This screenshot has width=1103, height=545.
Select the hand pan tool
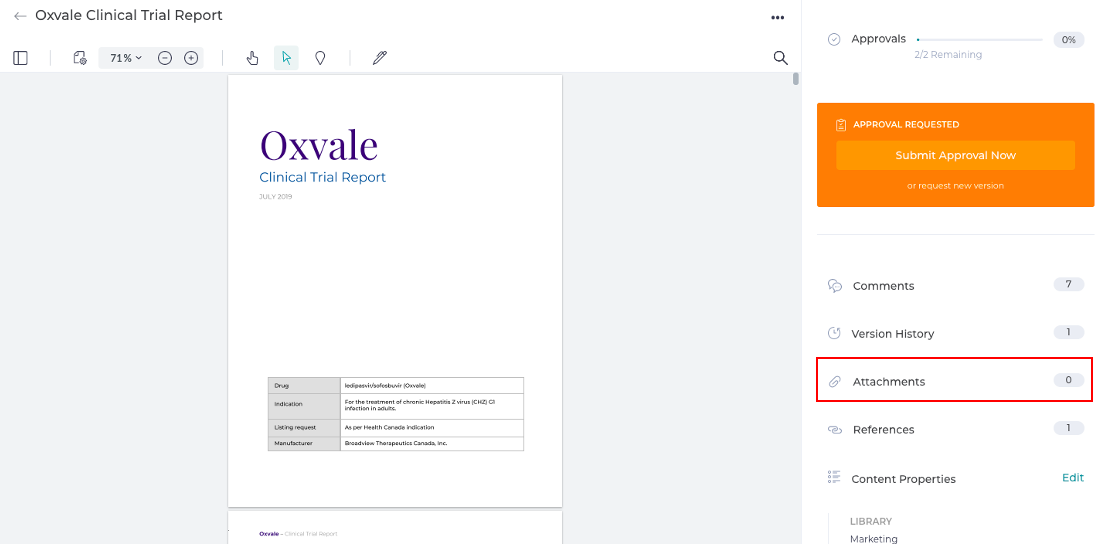click(253, 58)
